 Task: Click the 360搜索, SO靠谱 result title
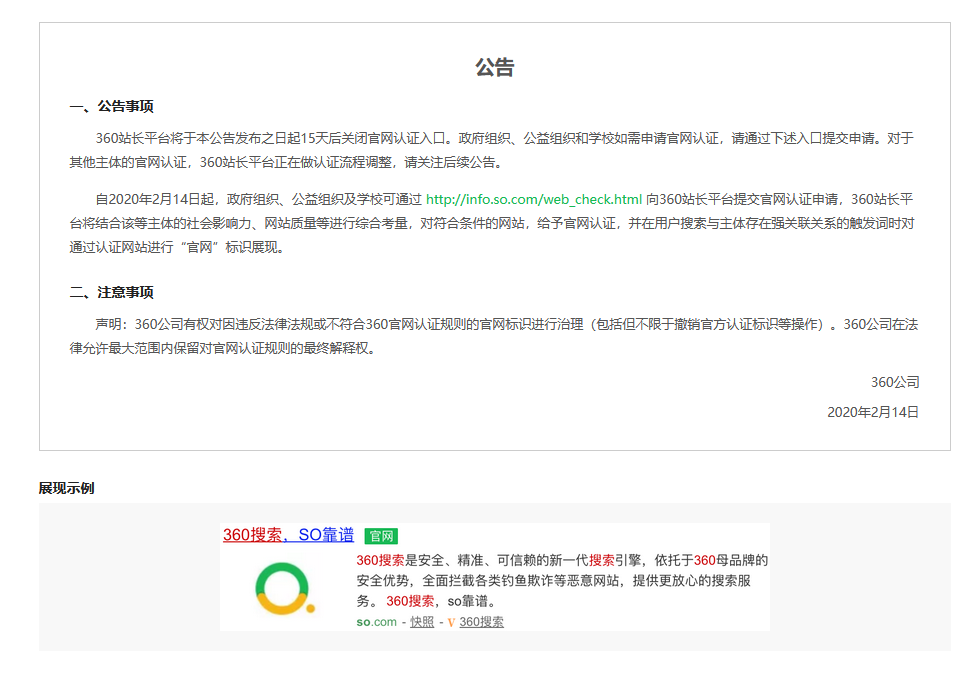(288, 535)
